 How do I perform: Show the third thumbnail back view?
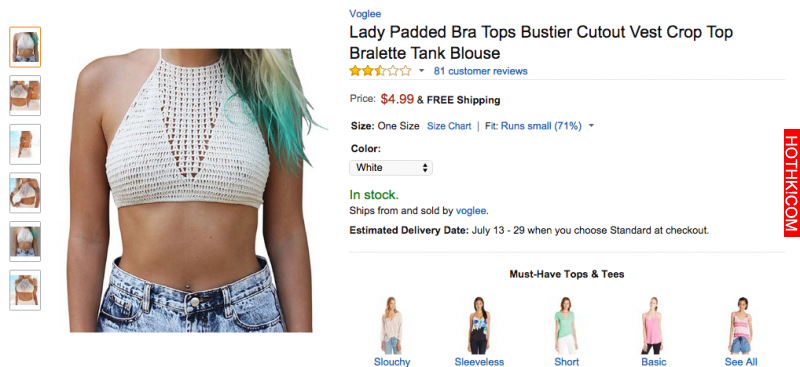pos(25,144)
